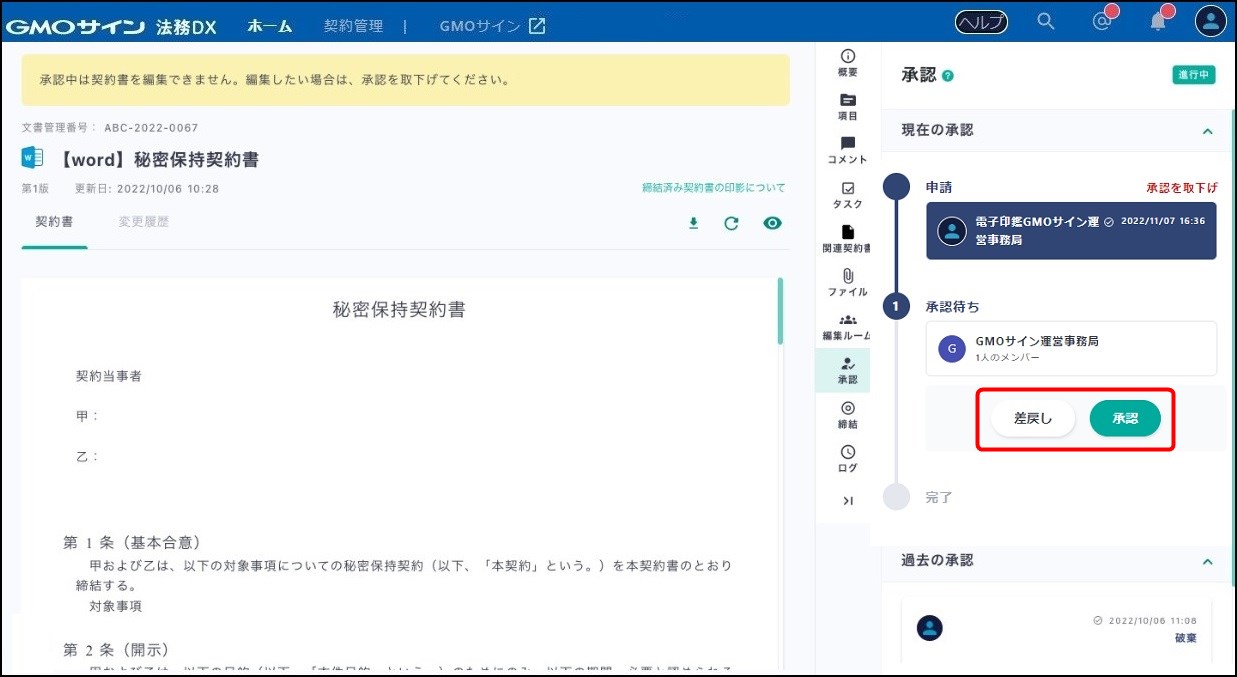Open search with magnifier icon
1237x677 pixels.
1046,21
